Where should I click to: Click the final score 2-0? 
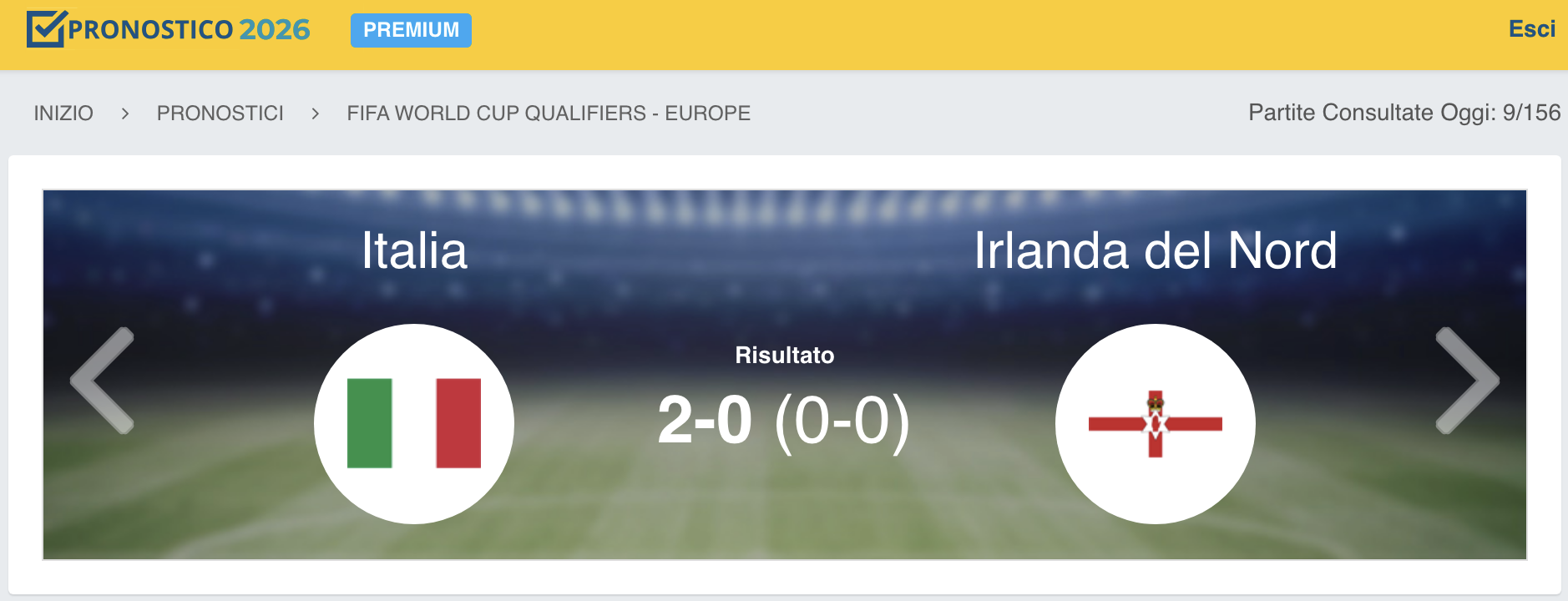tap(705, 420)
